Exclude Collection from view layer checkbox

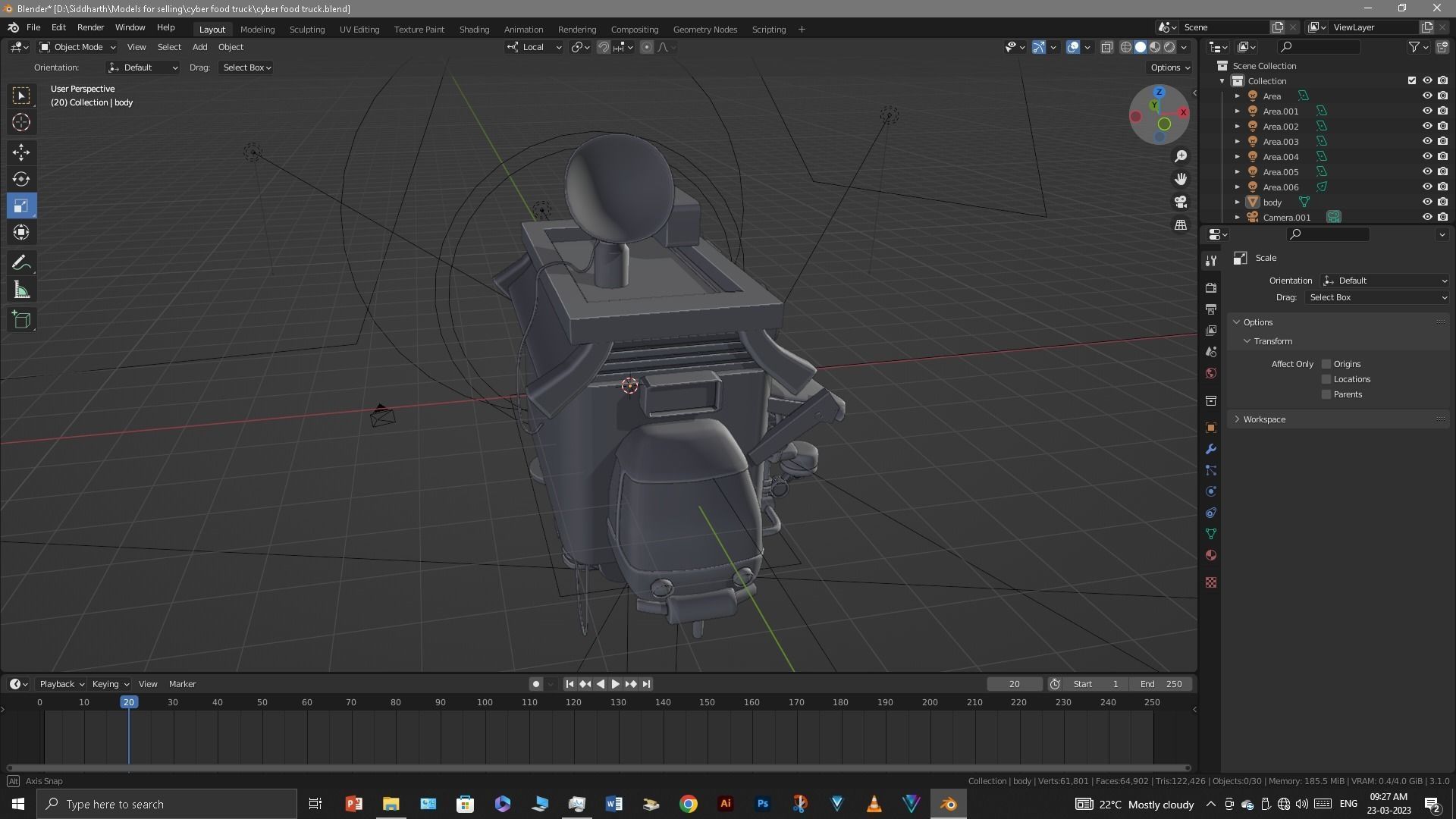(x=1411, y=81)
